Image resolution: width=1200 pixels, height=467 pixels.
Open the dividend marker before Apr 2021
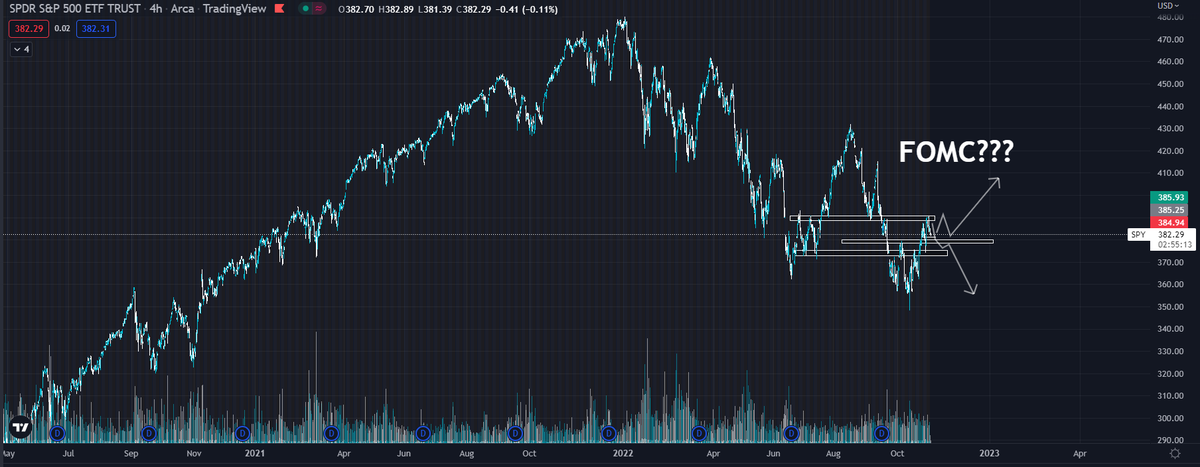point(330,433)
